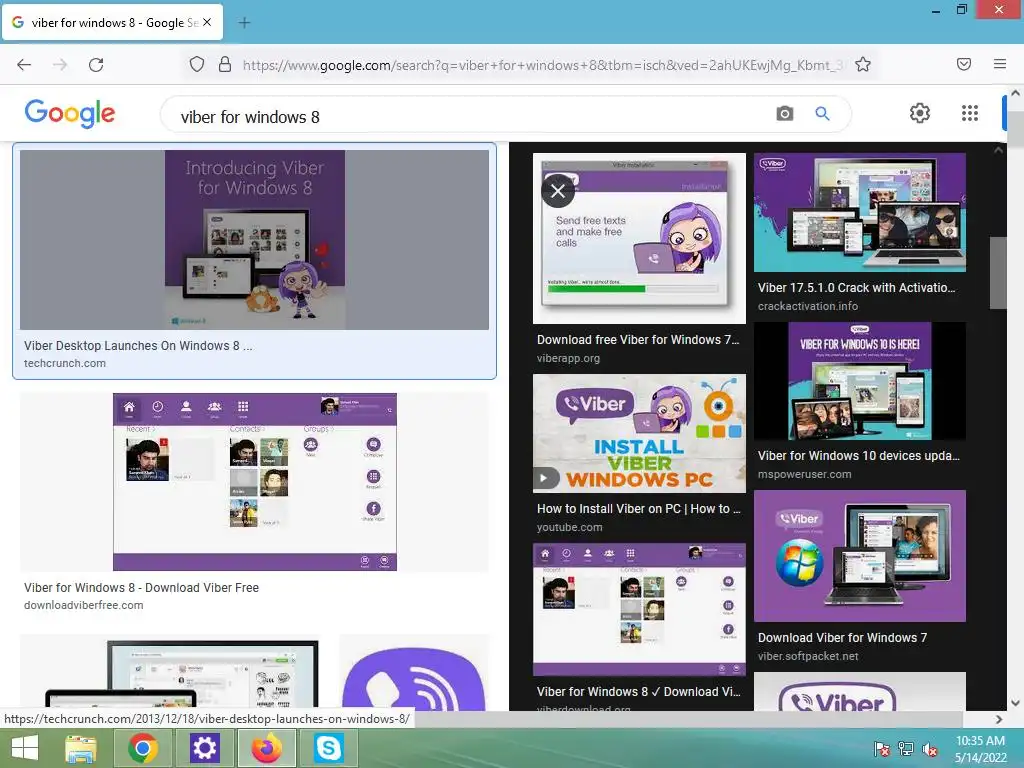Click the viber.softpacket.net source

[x=808, y=656]
